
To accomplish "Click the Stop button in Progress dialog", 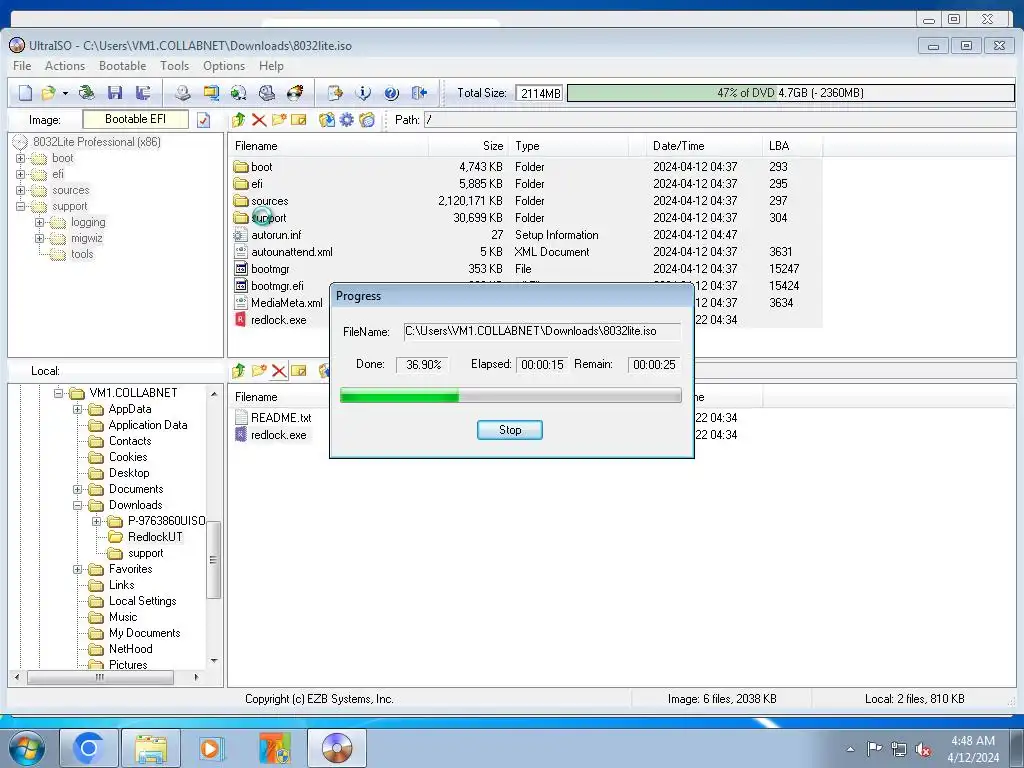I will pos(509,430).
